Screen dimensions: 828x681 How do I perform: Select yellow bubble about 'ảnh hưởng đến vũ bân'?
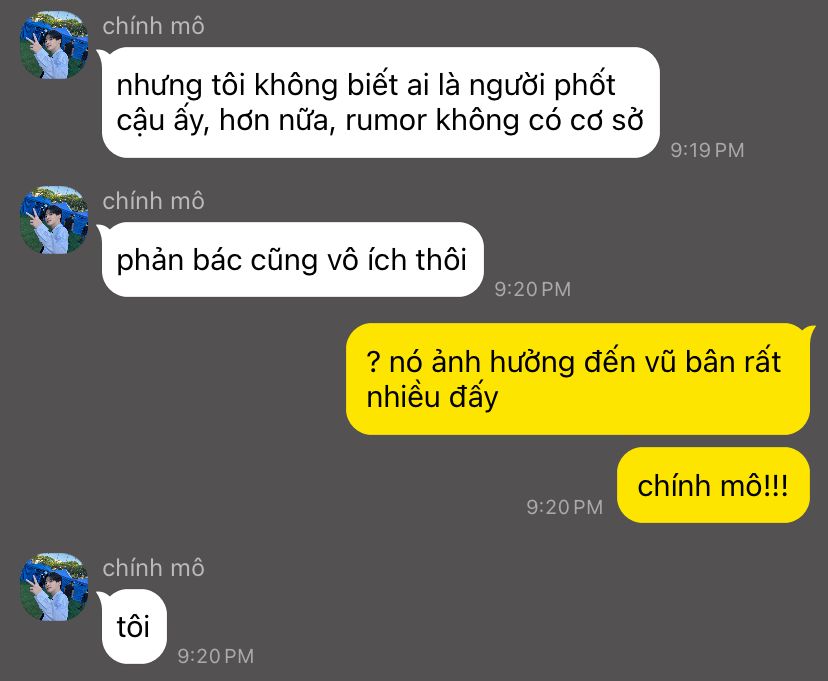578,379
